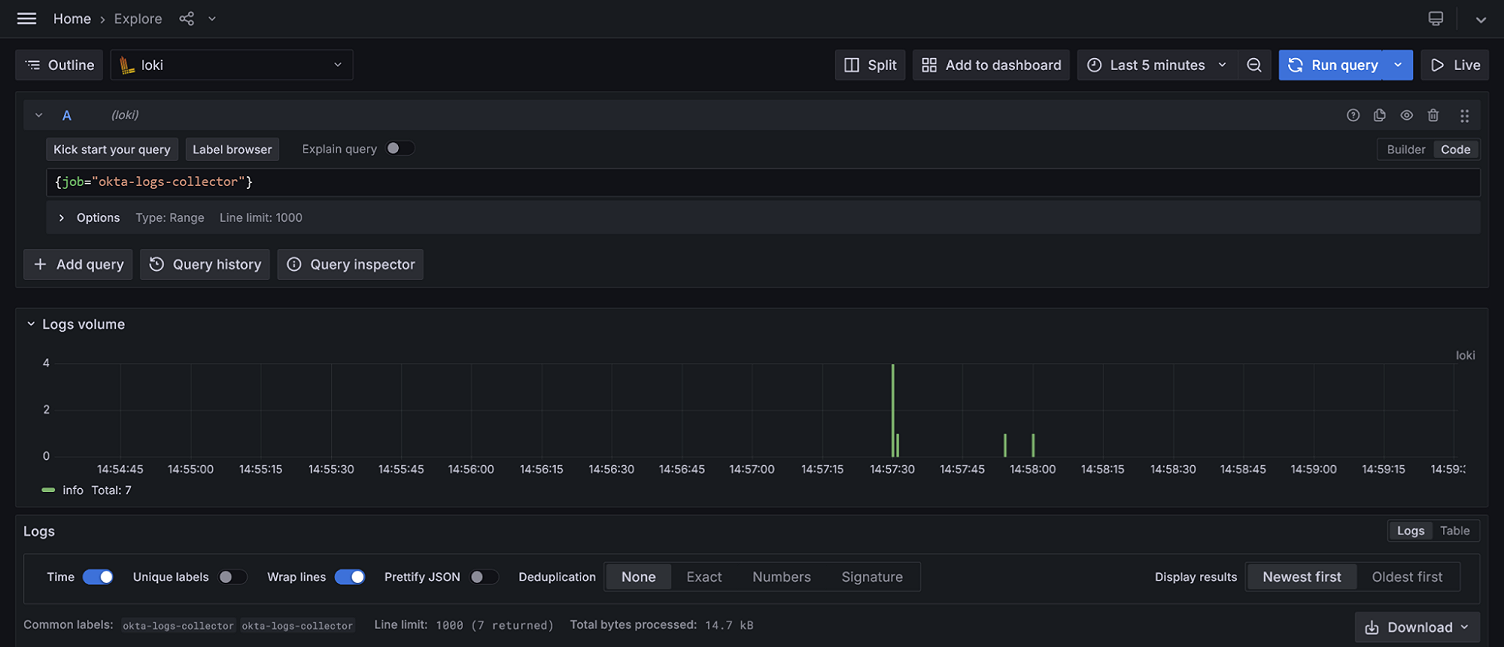Screen dimensions: 1504x647
Task: Delete query A with the trash icon
Action: [x=1433, y=116]
